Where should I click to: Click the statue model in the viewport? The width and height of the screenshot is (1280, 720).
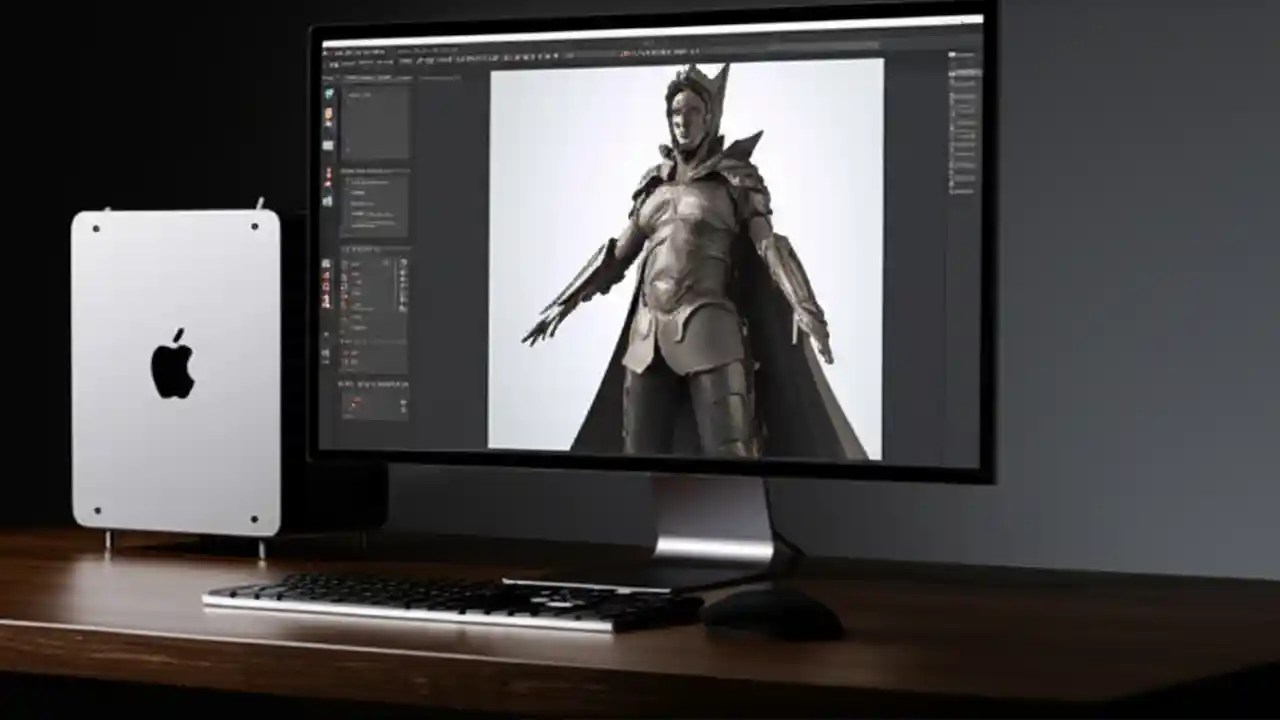click(690, 250)
